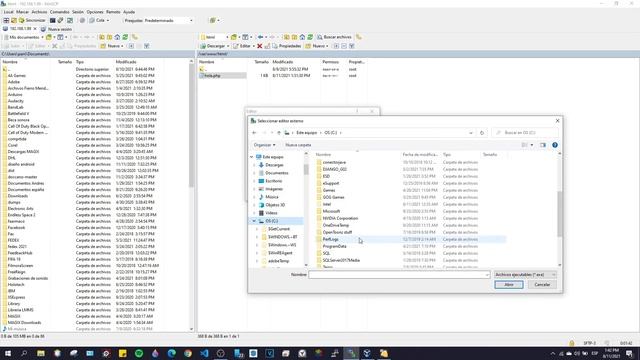Screen dimensions: 640x360
Task: Click Buscar archivos in the remote toolbar
Action: 335,37
